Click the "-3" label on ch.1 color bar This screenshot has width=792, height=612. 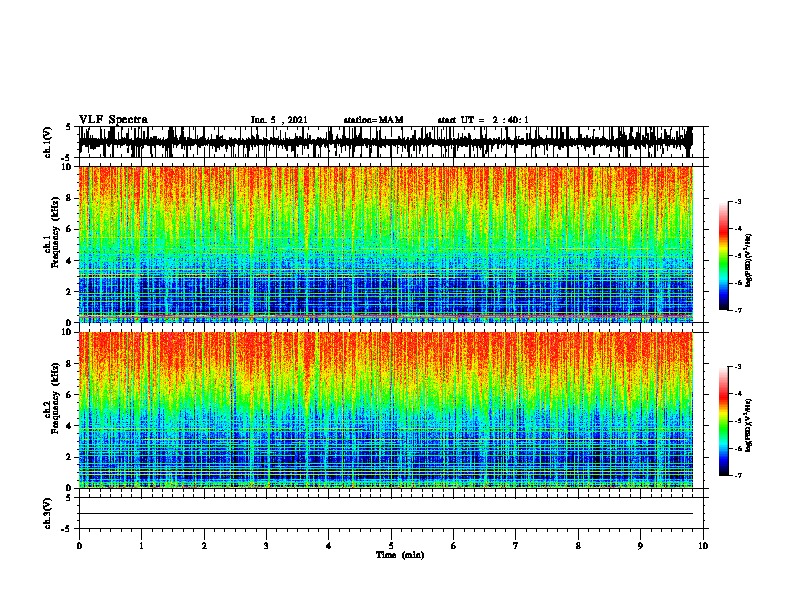pos(738,201)
